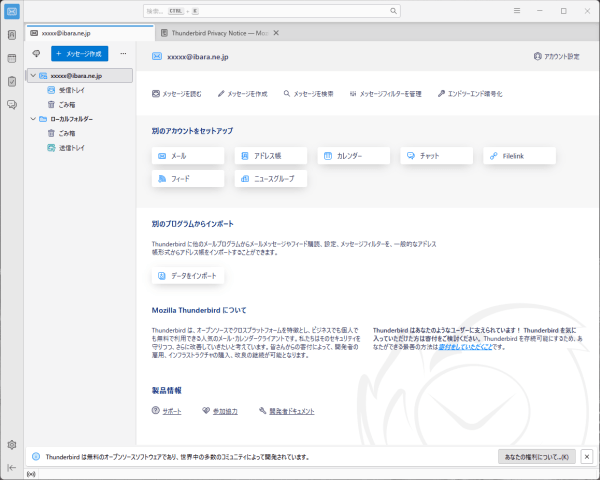This screenshot has height=480, width=600.
Task: Click the account heading xxxxx@ibara.ne.jp
Action: coord(198,57)
